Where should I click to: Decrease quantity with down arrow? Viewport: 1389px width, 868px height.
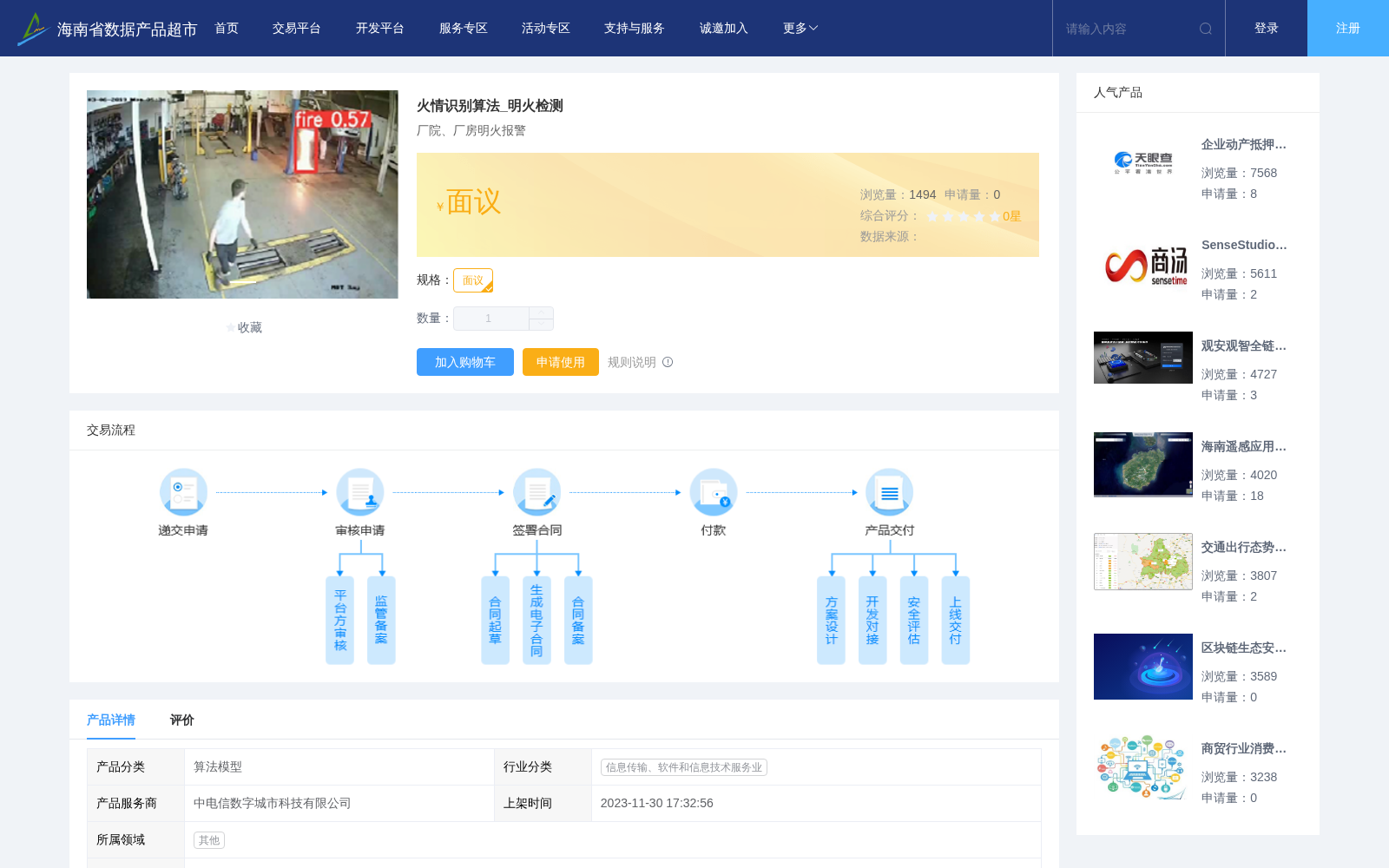tap(542, 325)
